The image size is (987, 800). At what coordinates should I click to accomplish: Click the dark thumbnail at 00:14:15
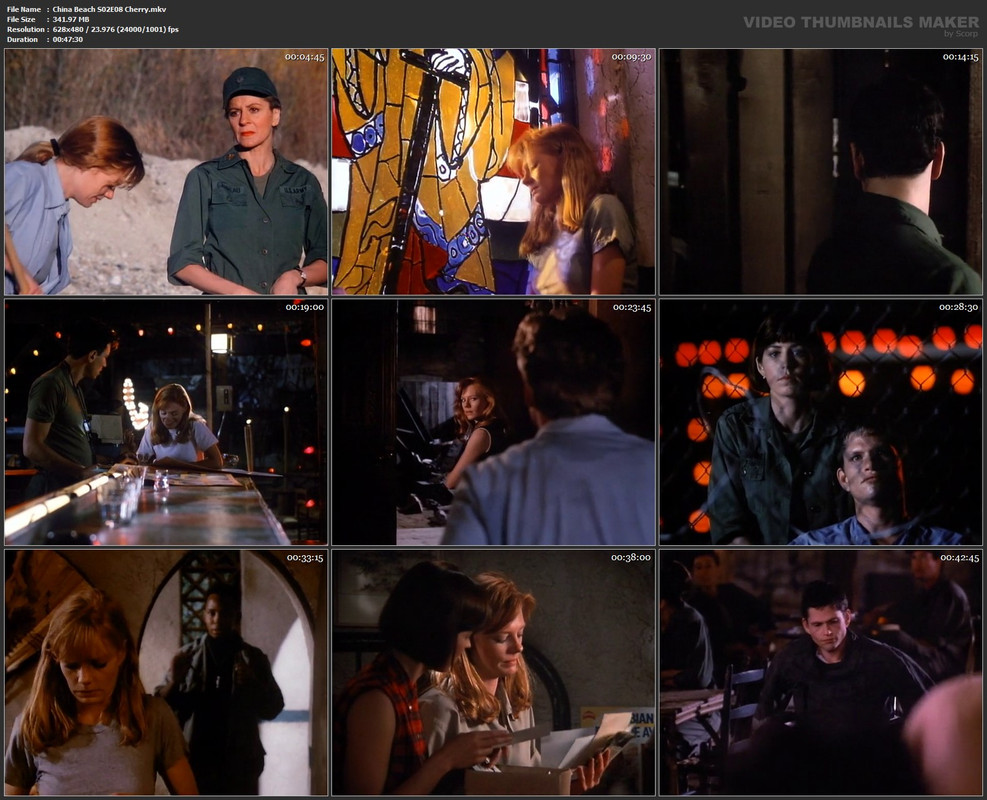click(821, 172)
